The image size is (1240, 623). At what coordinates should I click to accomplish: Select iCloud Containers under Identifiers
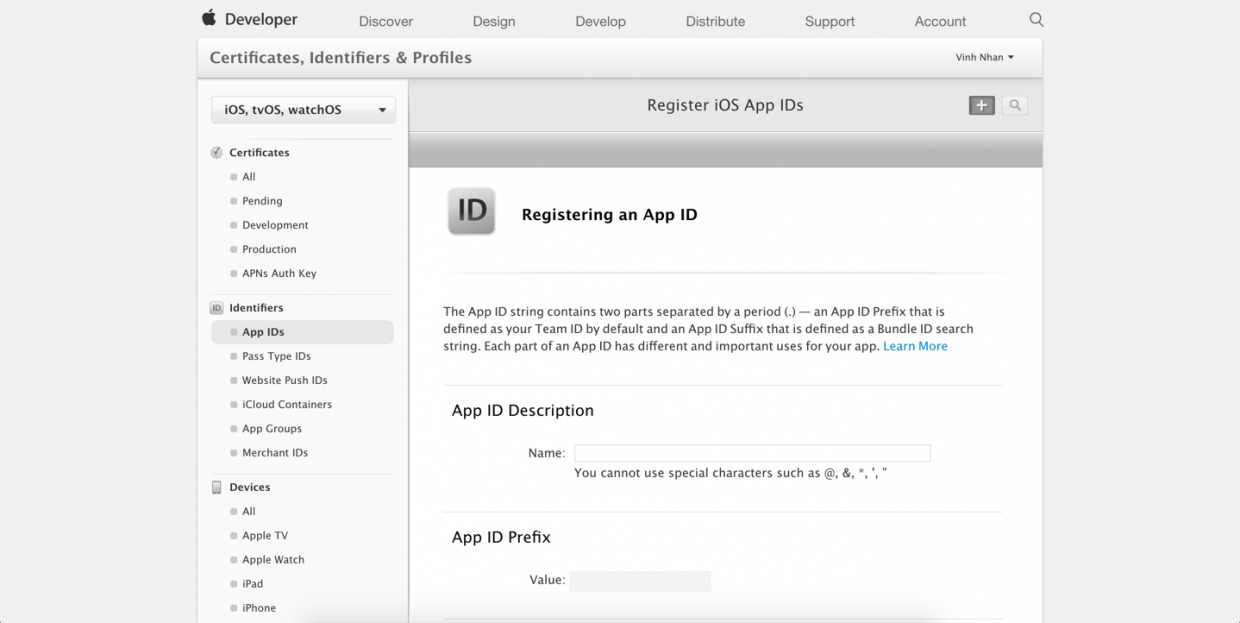pos(286,404)
